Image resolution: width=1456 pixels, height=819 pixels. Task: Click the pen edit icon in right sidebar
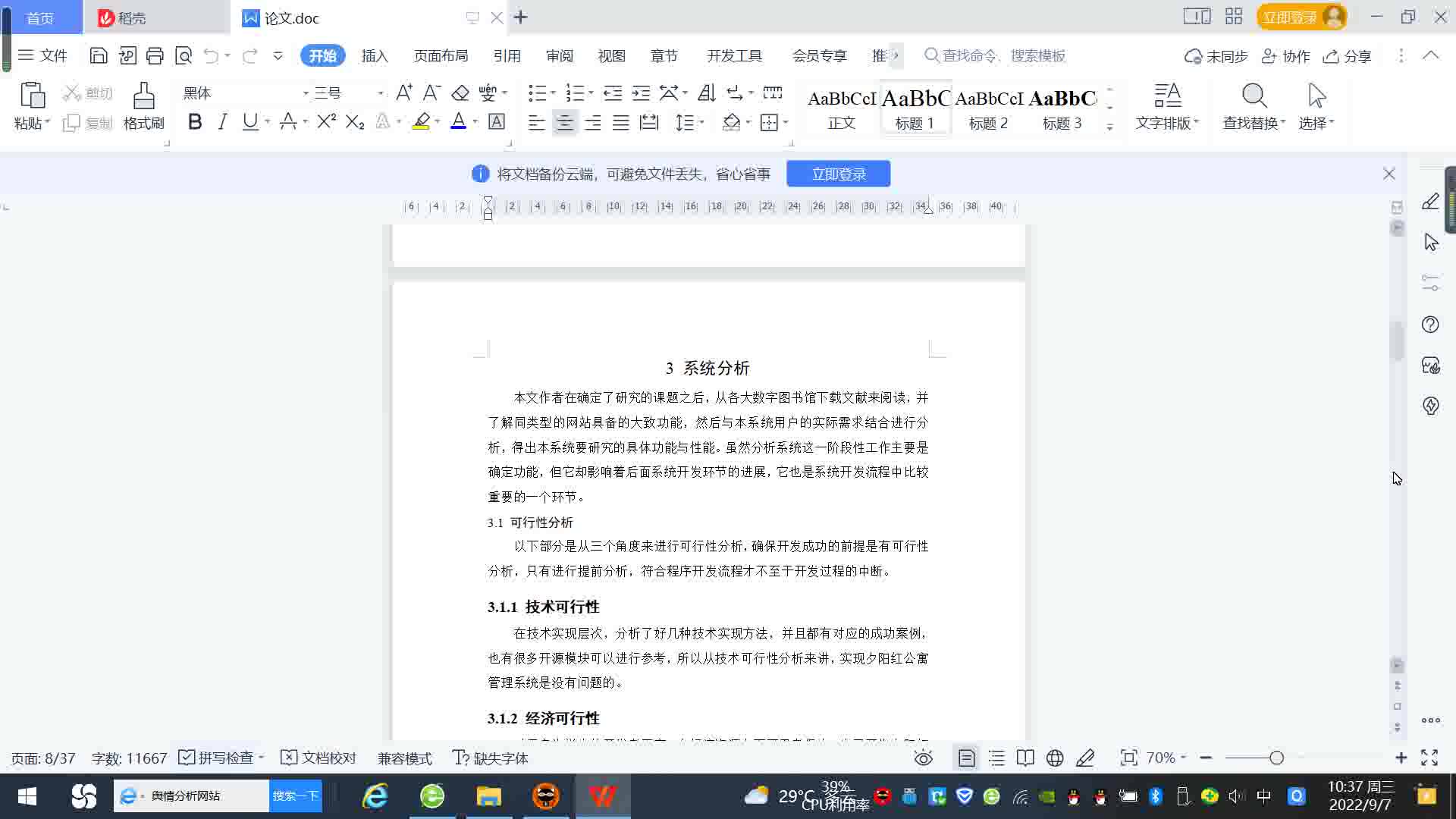click(x=1430, y=202)
